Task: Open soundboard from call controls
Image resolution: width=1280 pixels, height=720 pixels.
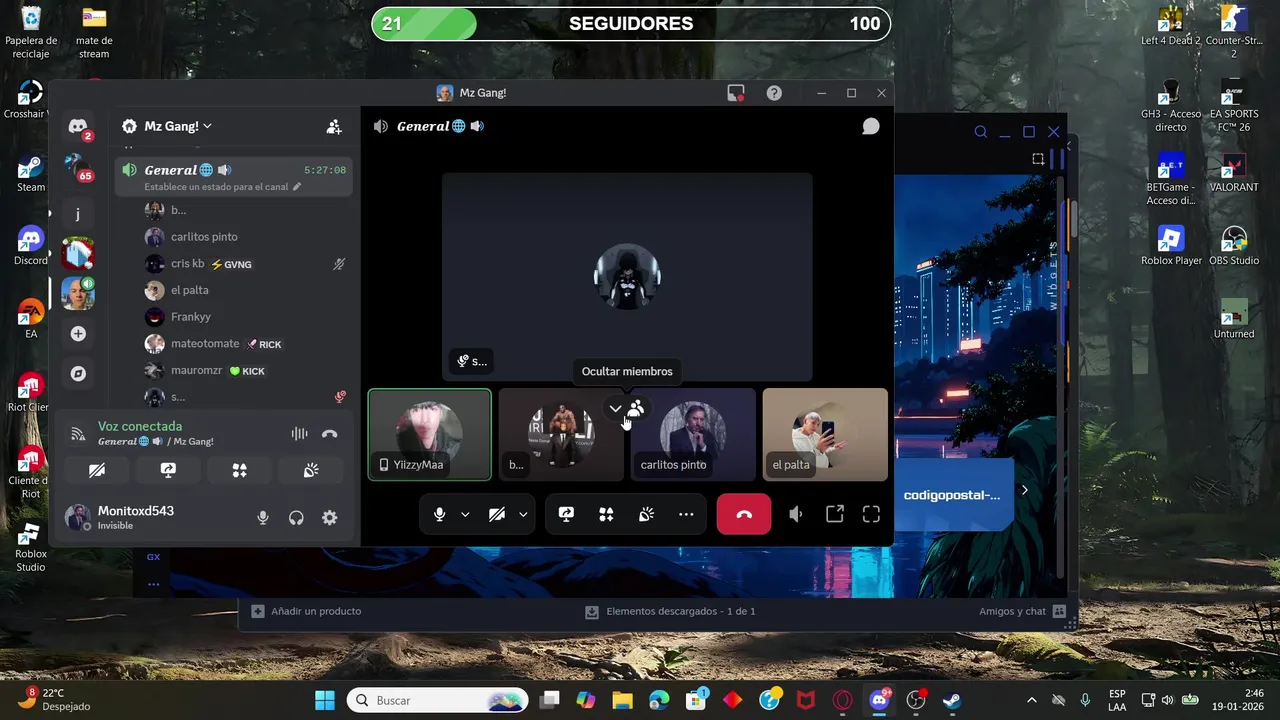Action: coord(646,514)
